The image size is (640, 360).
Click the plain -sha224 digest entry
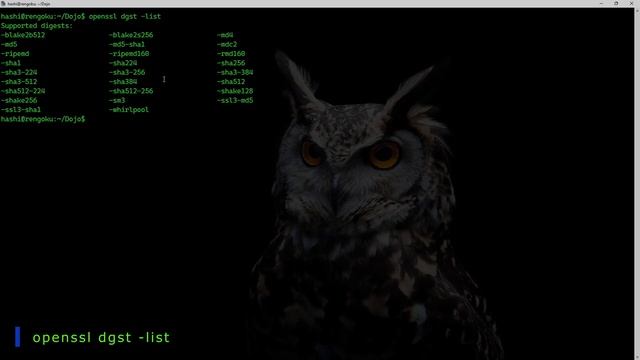(x=123, y=63)
